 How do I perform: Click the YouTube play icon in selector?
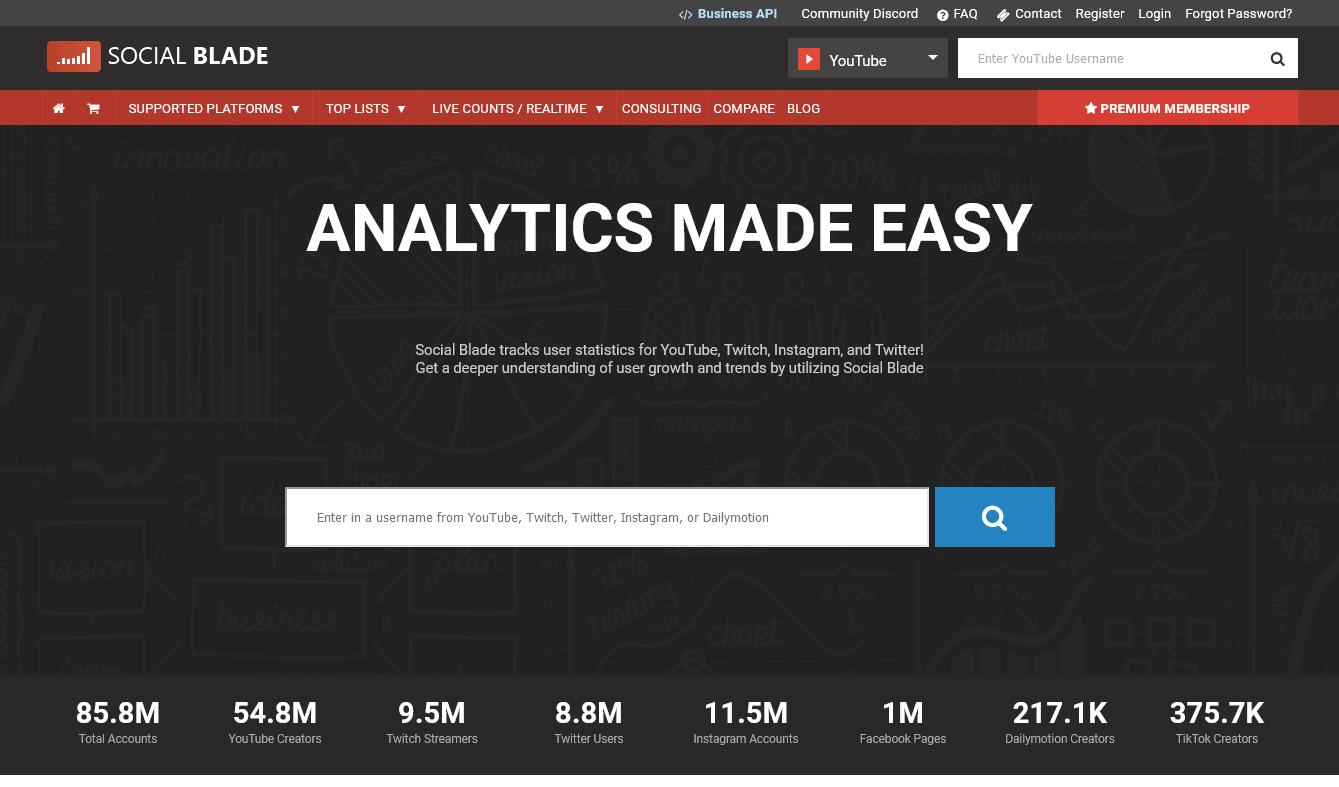pos(809,59)
